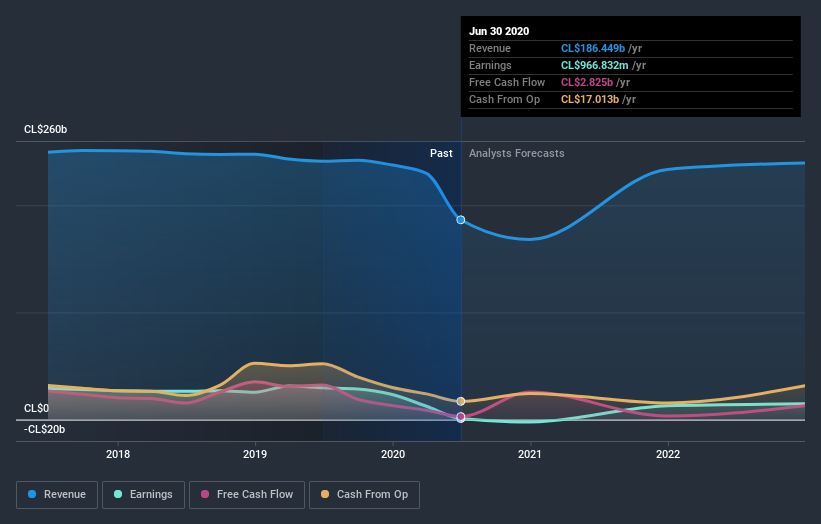The width and height of the screenshot is (821, 524).
Task: Click the Cash From Op label in tooltip
Action: pos(504,99)
